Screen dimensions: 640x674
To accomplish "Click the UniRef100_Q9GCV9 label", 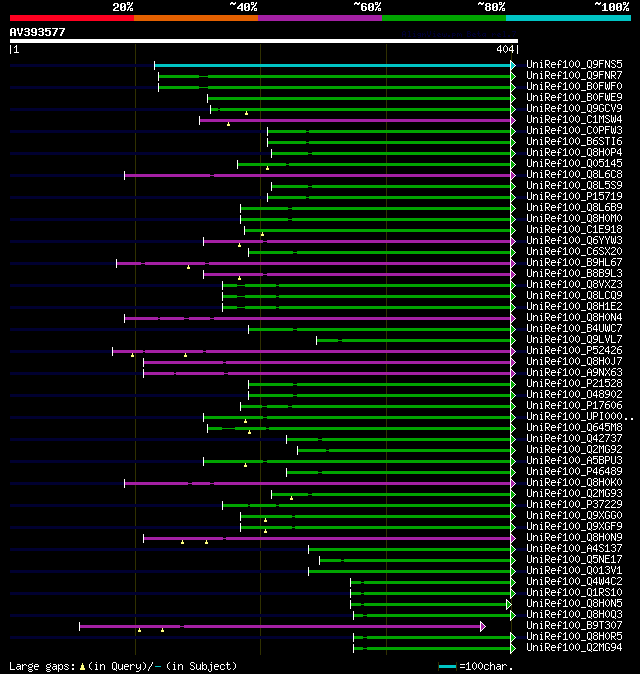I will tap(574, 108).
